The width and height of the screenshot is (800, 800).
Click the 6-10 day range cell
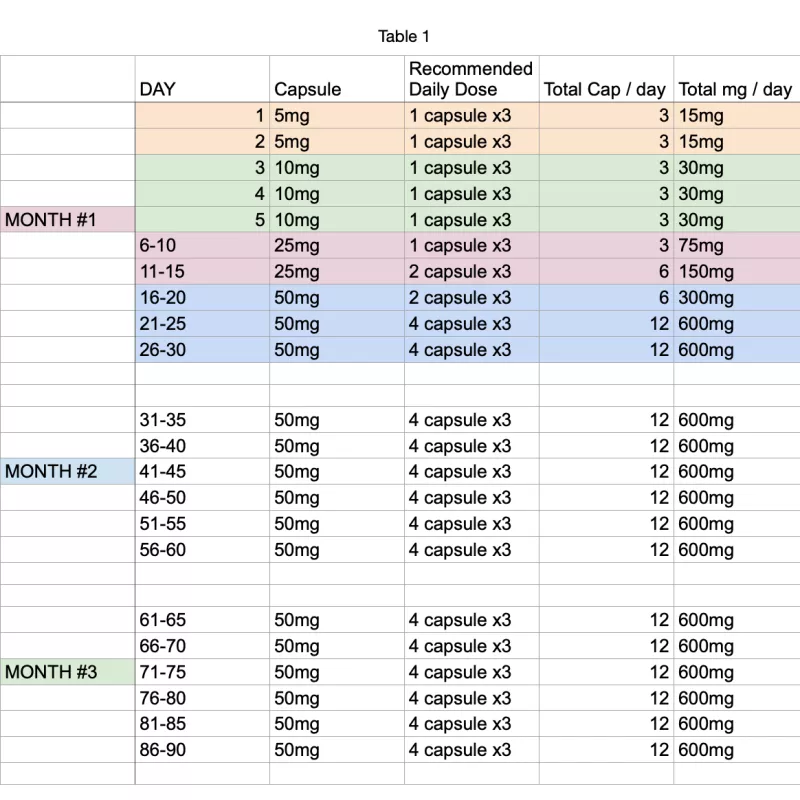tap(202, 246)
